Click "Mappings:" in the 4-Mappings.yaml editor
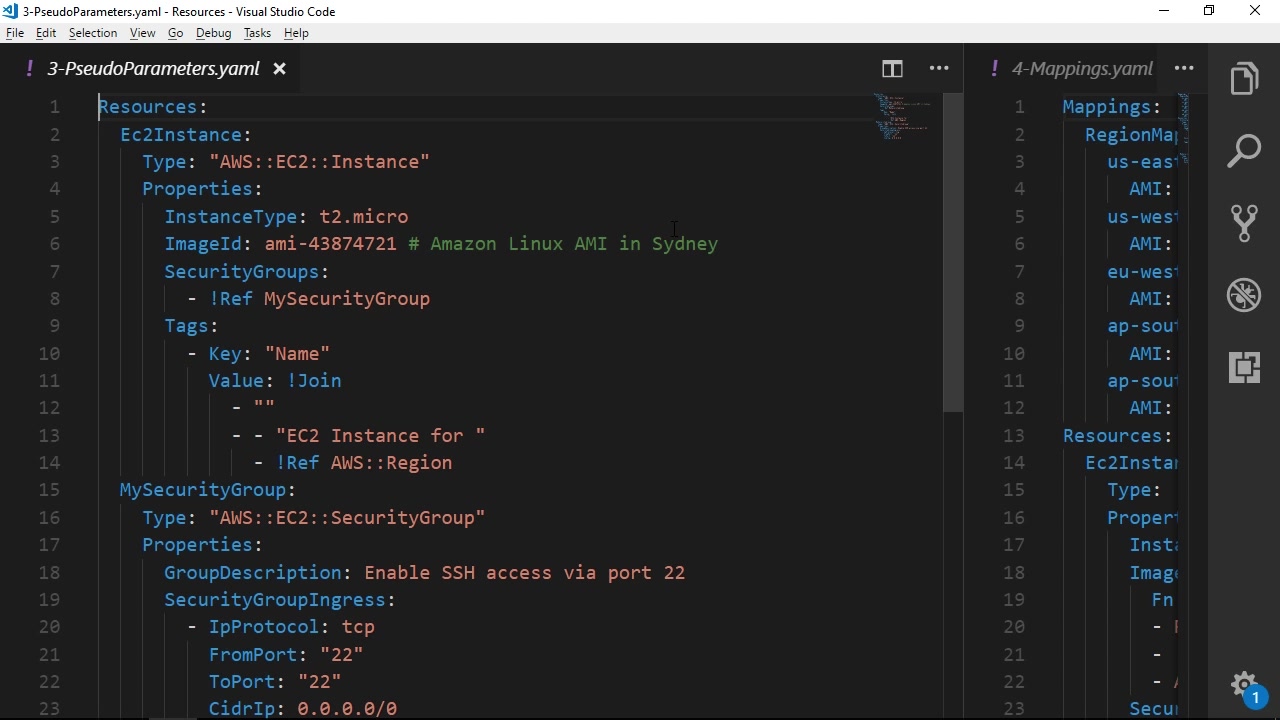 1112,107
